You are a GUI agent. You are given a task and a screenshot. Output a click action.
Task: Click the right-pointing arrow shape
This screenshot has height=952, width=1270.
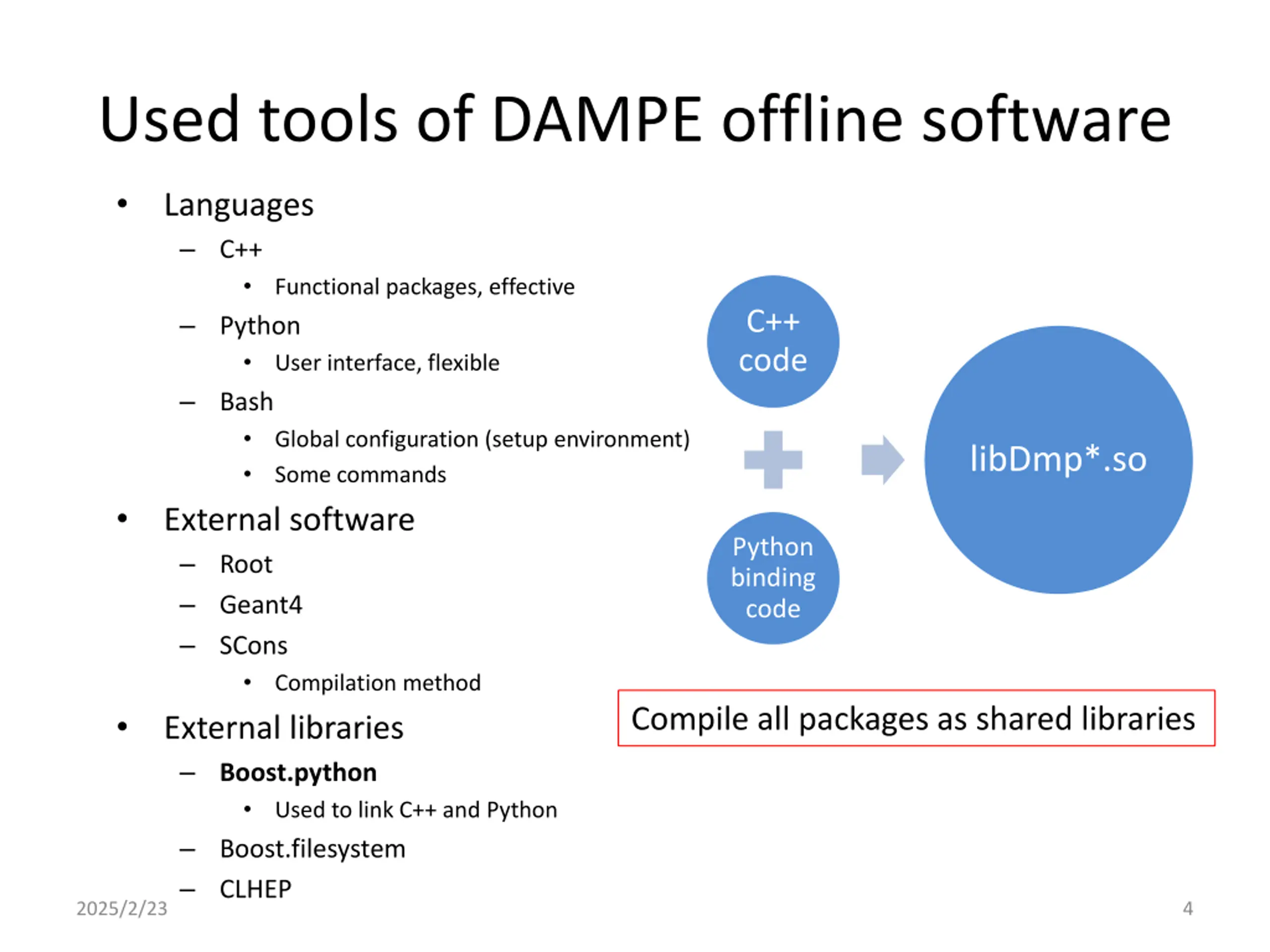click(883, 460)
